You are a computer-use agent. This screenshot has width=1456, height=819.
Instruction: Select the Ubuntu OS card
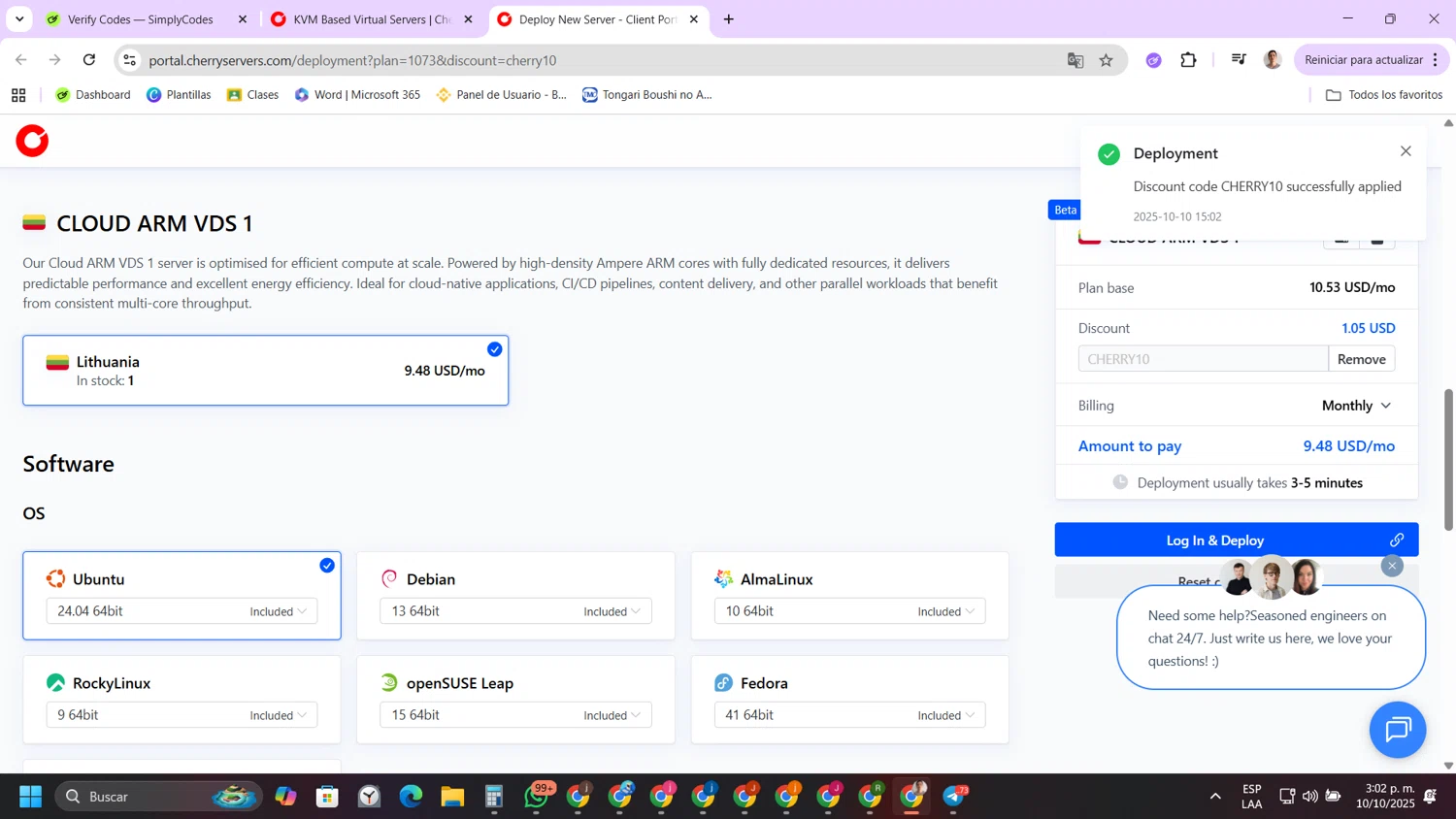[x=182, y=596]
